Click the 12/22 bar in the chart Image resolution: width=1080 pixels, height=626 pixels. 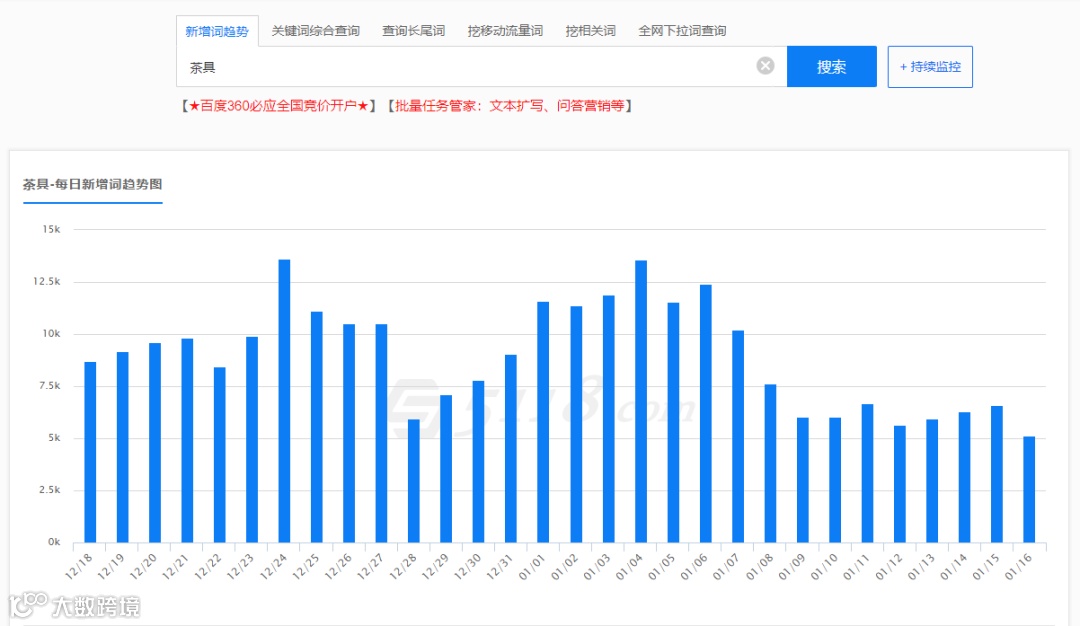point(220,455)
